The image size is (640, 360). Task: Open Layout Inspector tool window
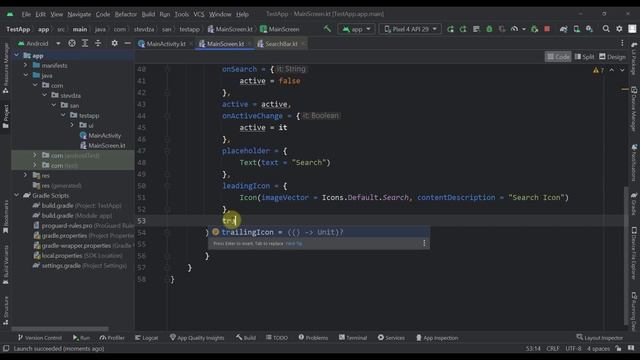[600, 338]
